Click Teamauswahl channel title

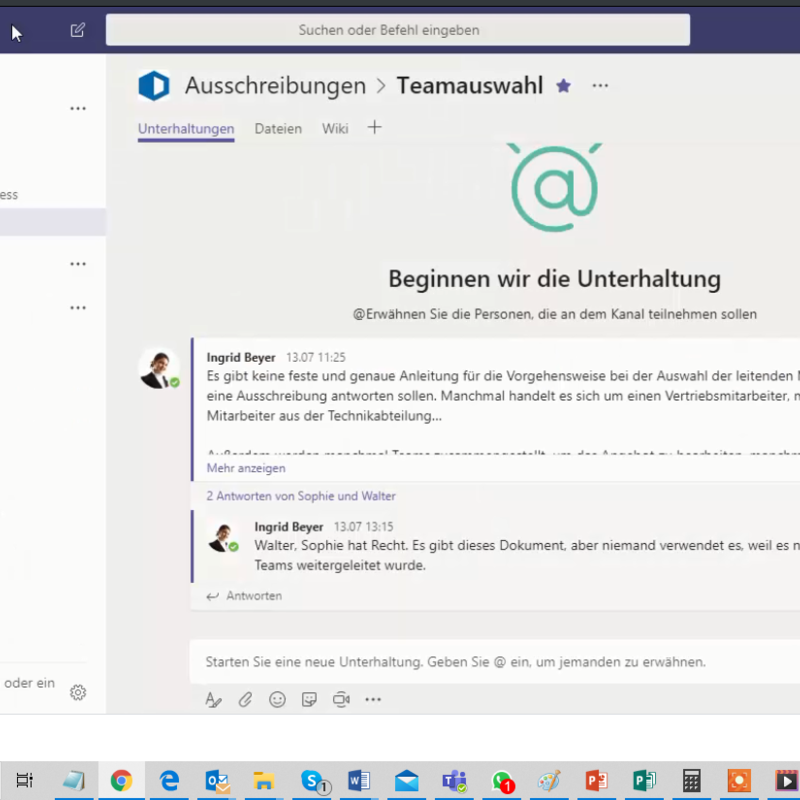470,85
